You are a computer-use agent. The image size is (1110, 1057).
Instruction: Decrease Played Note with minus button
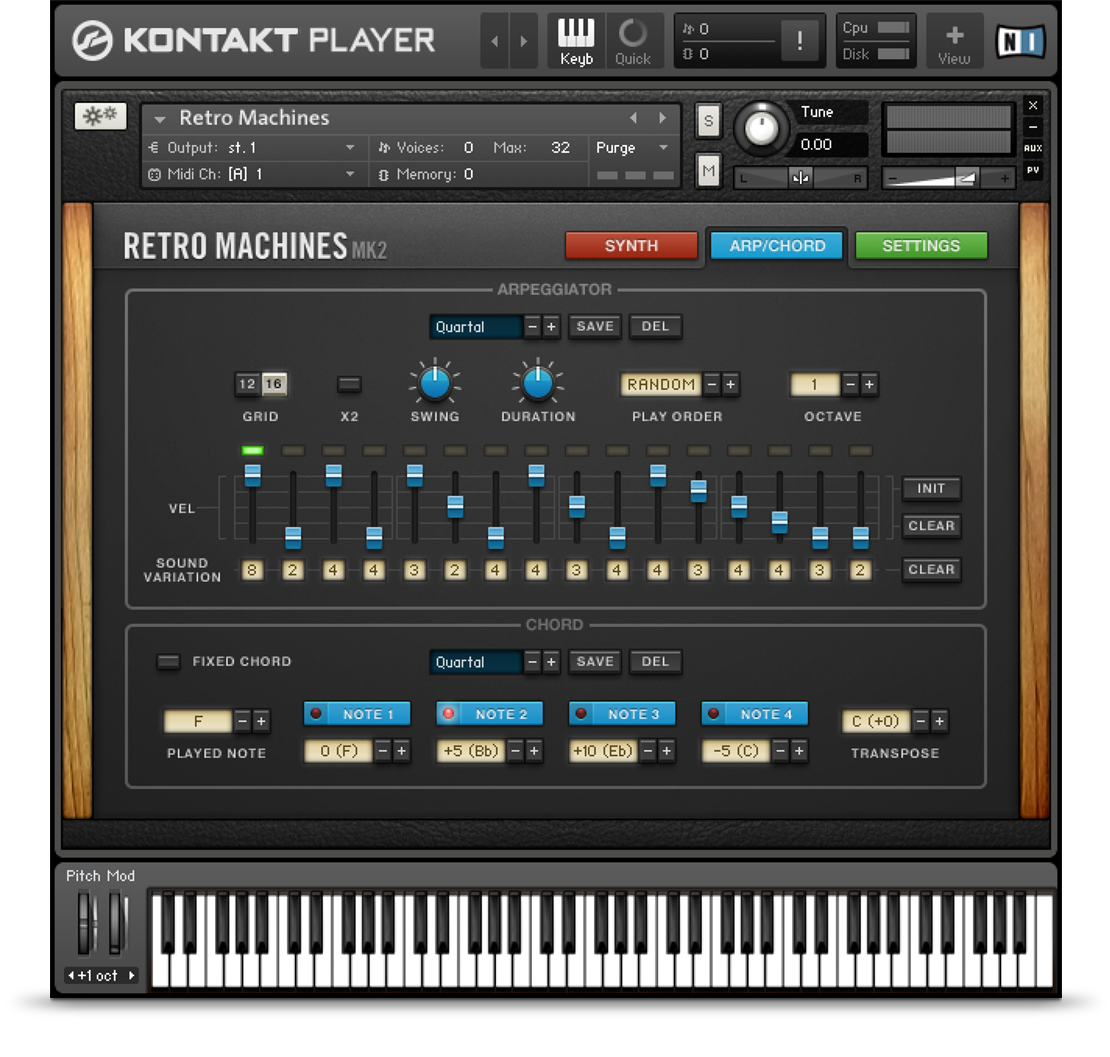[242, 721]
